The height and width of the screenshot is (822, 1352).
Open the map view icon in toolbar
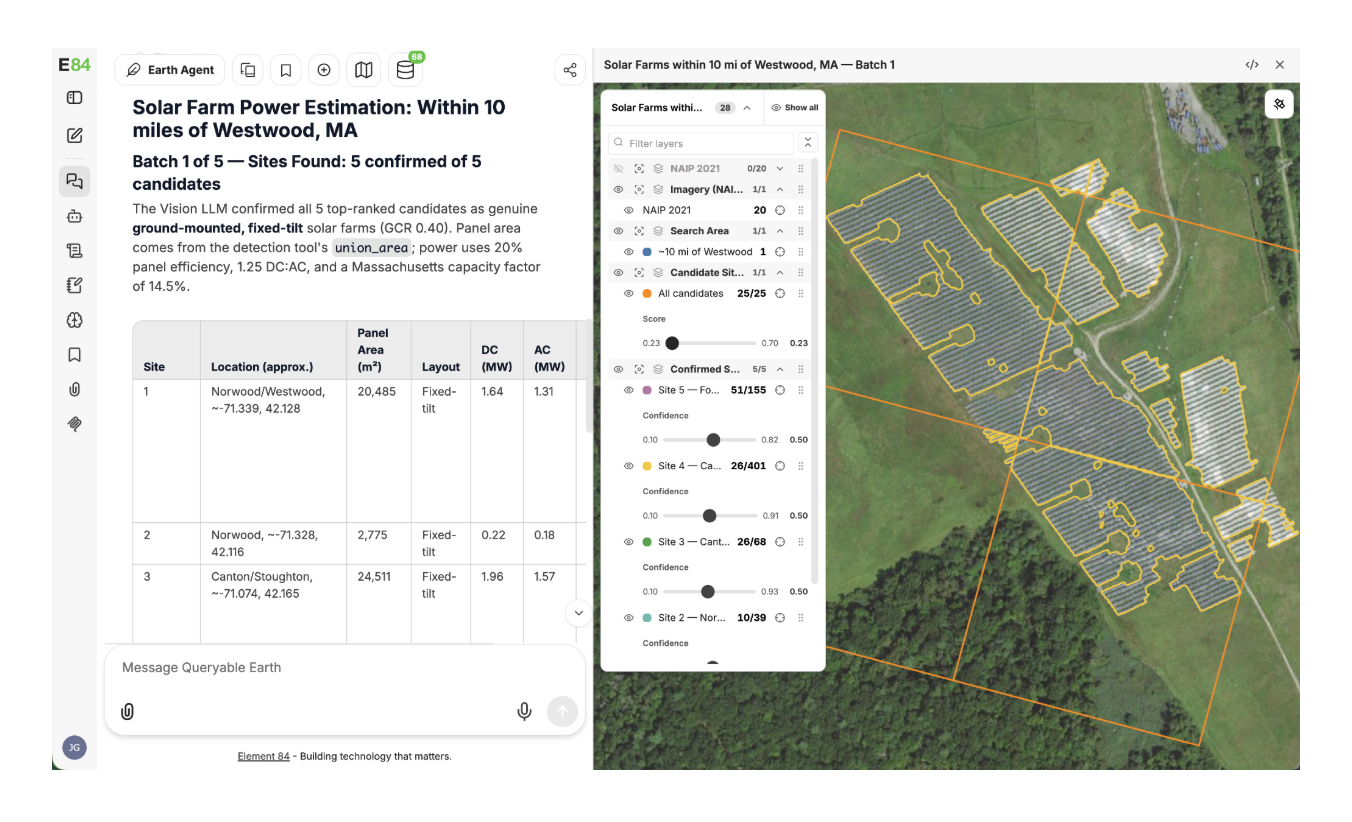(364, 70)
